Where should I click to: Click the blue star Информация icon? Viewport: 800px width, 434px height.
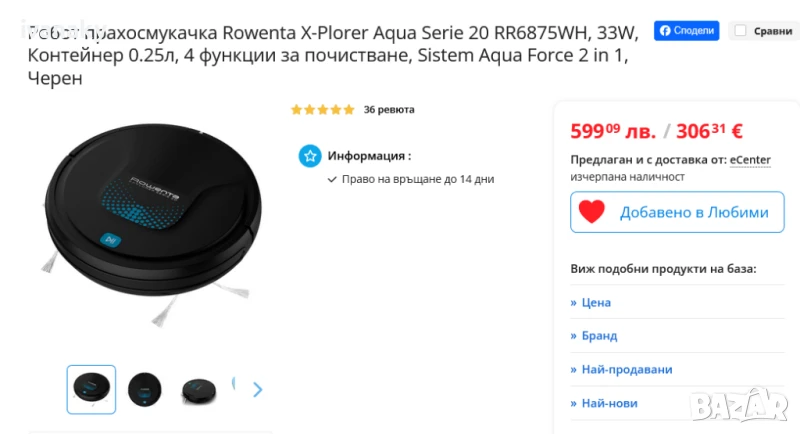tap(310, 156)
